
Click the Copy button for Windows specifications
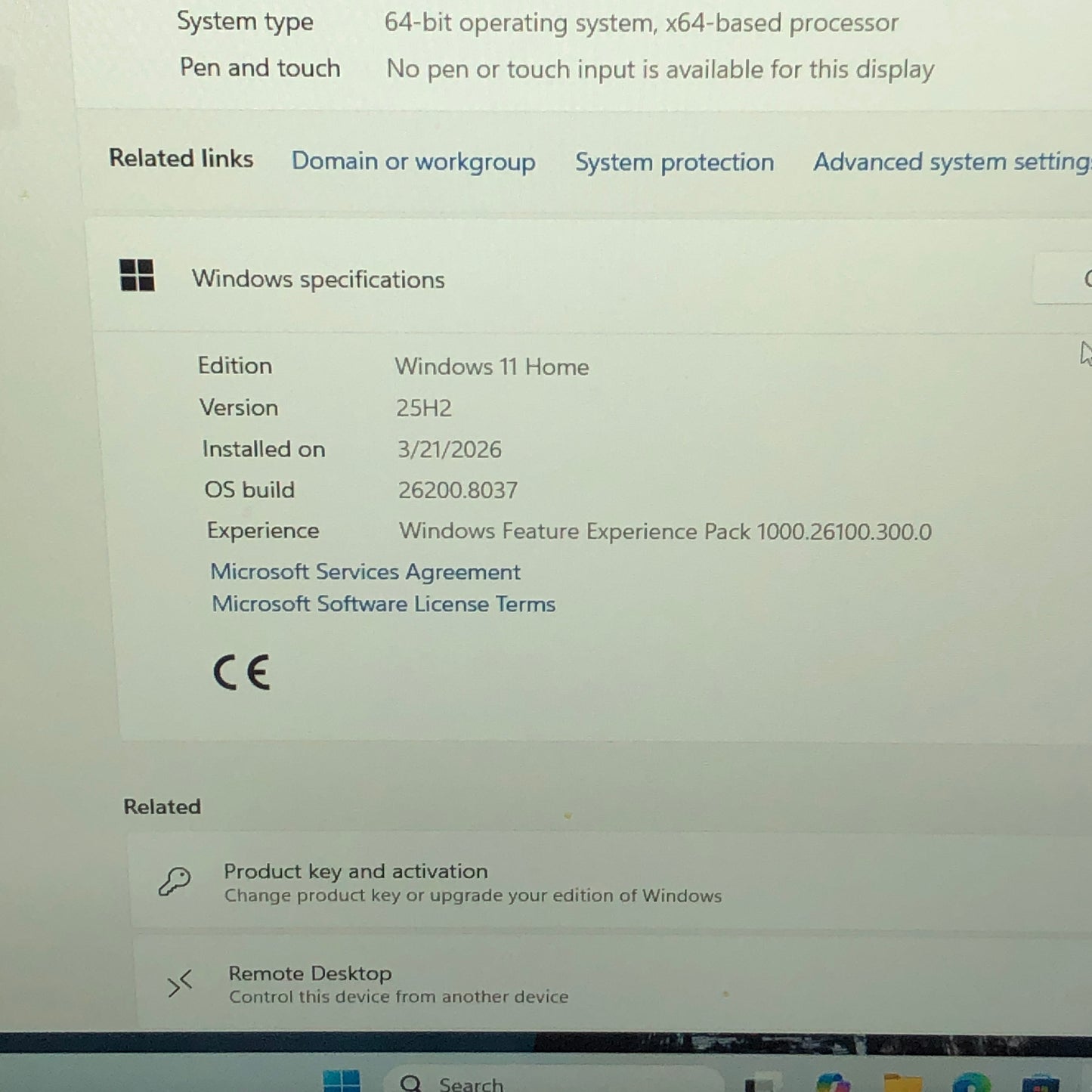click(1073, 279)
